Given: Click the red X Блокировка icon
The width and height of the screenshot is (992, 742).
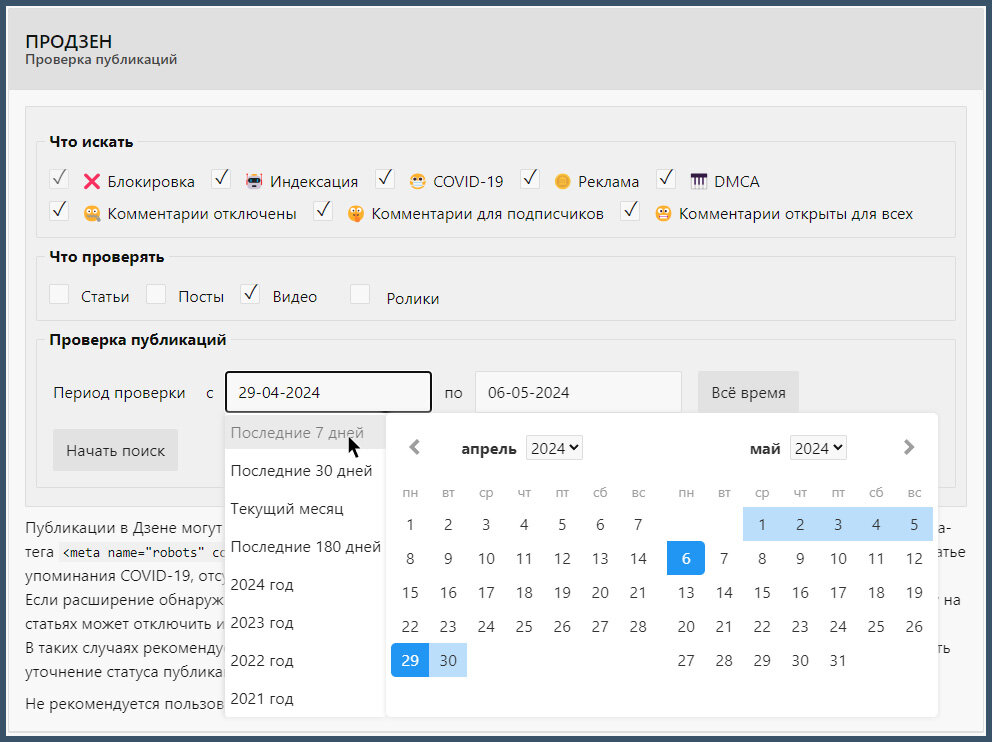Looking at the screenshot, I should pos(92,182).
